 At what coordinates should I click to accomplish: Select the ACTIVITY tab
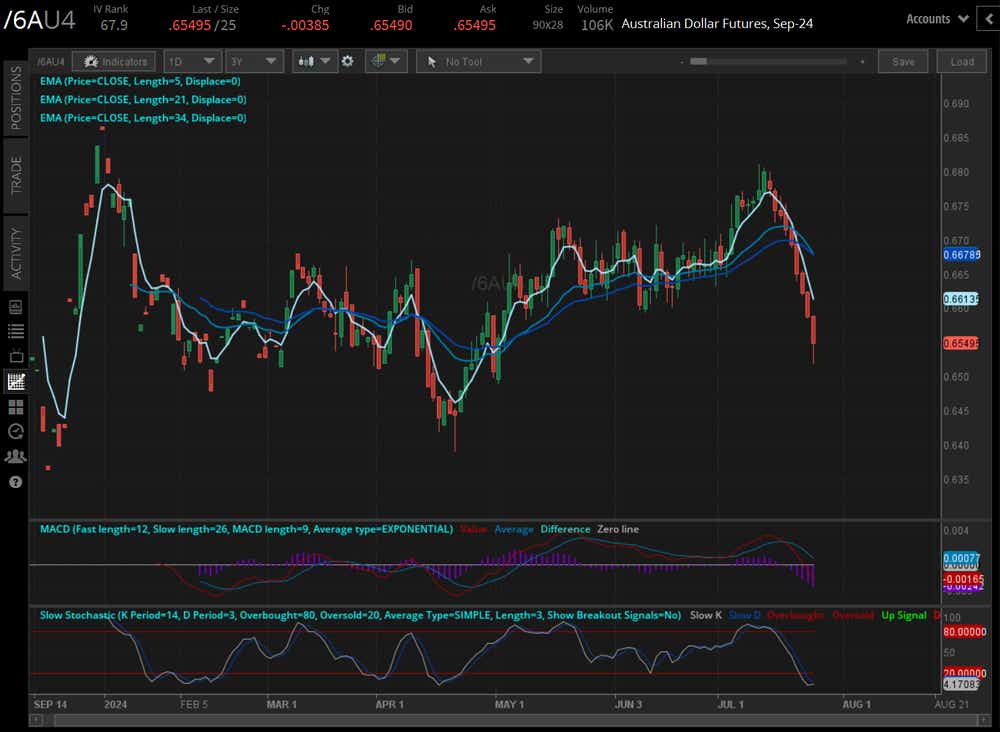(x=13, y=245)
